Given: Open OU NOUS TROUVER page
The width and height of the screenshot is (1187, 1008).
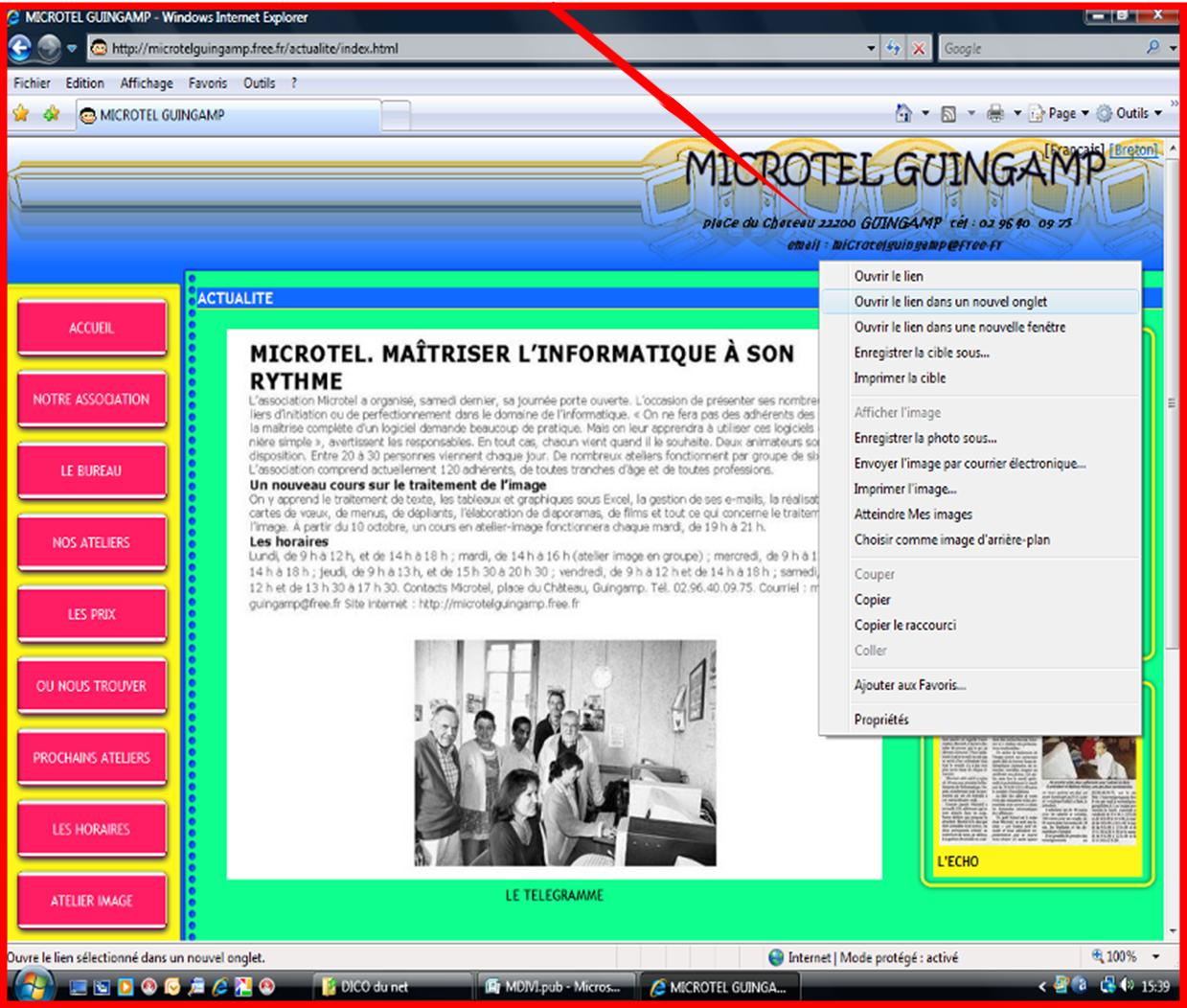Looking at the screenshot, I should point(92,686).
